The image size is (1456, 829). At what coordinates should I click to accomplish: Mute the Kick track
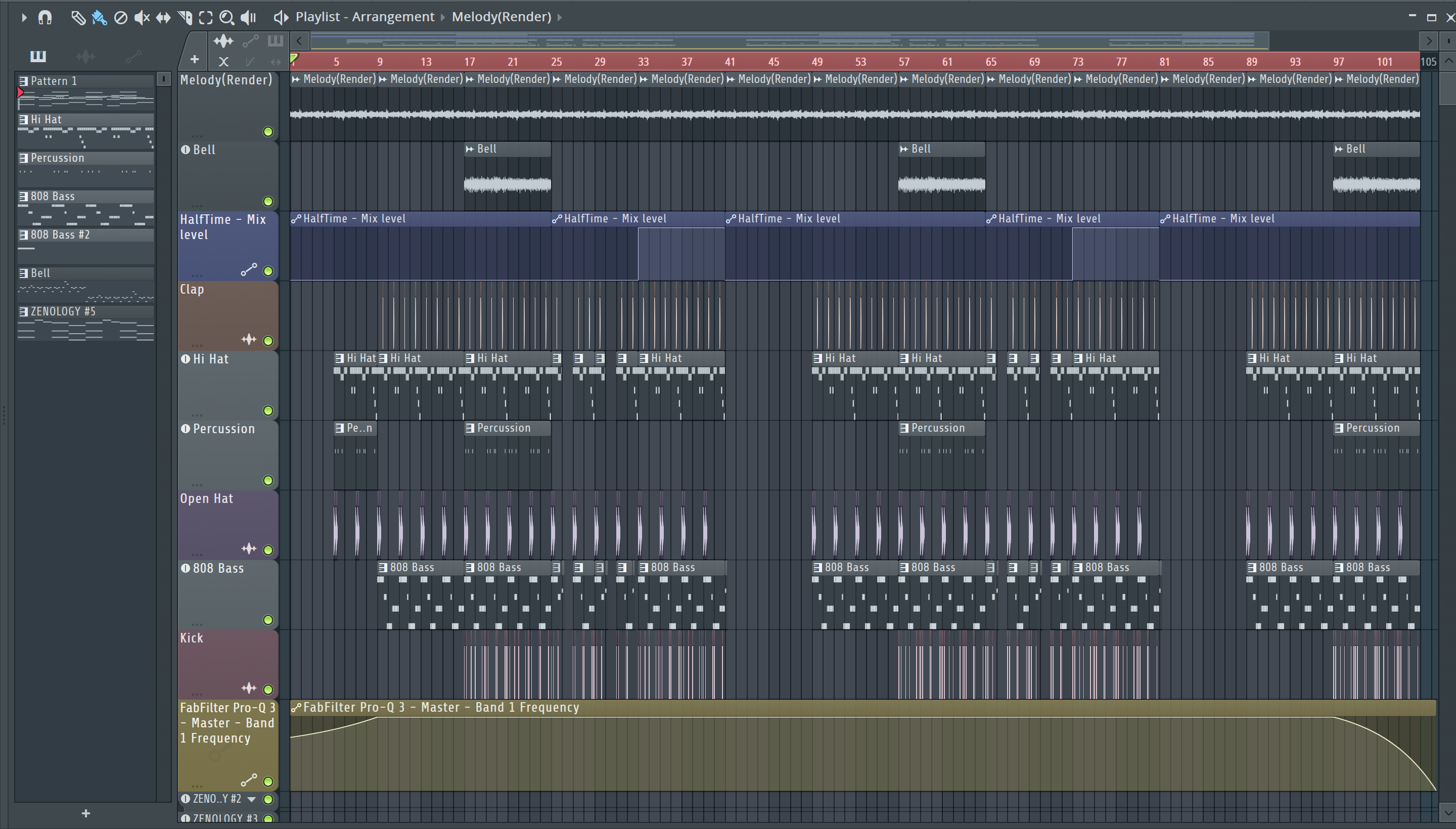(267, 689)
